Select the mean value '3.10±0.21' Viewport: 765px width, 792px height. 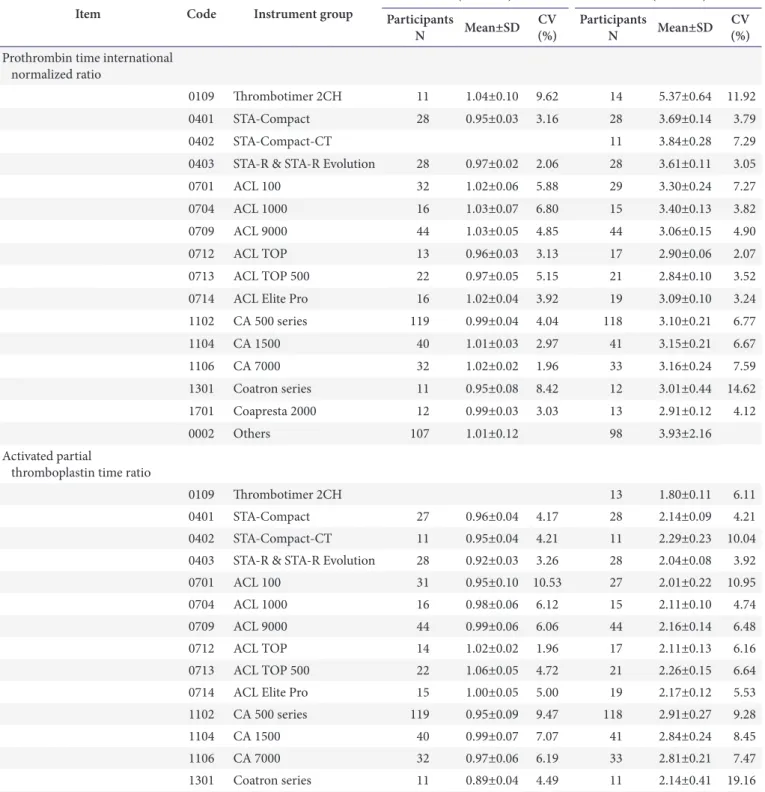(x=685, y=321)
